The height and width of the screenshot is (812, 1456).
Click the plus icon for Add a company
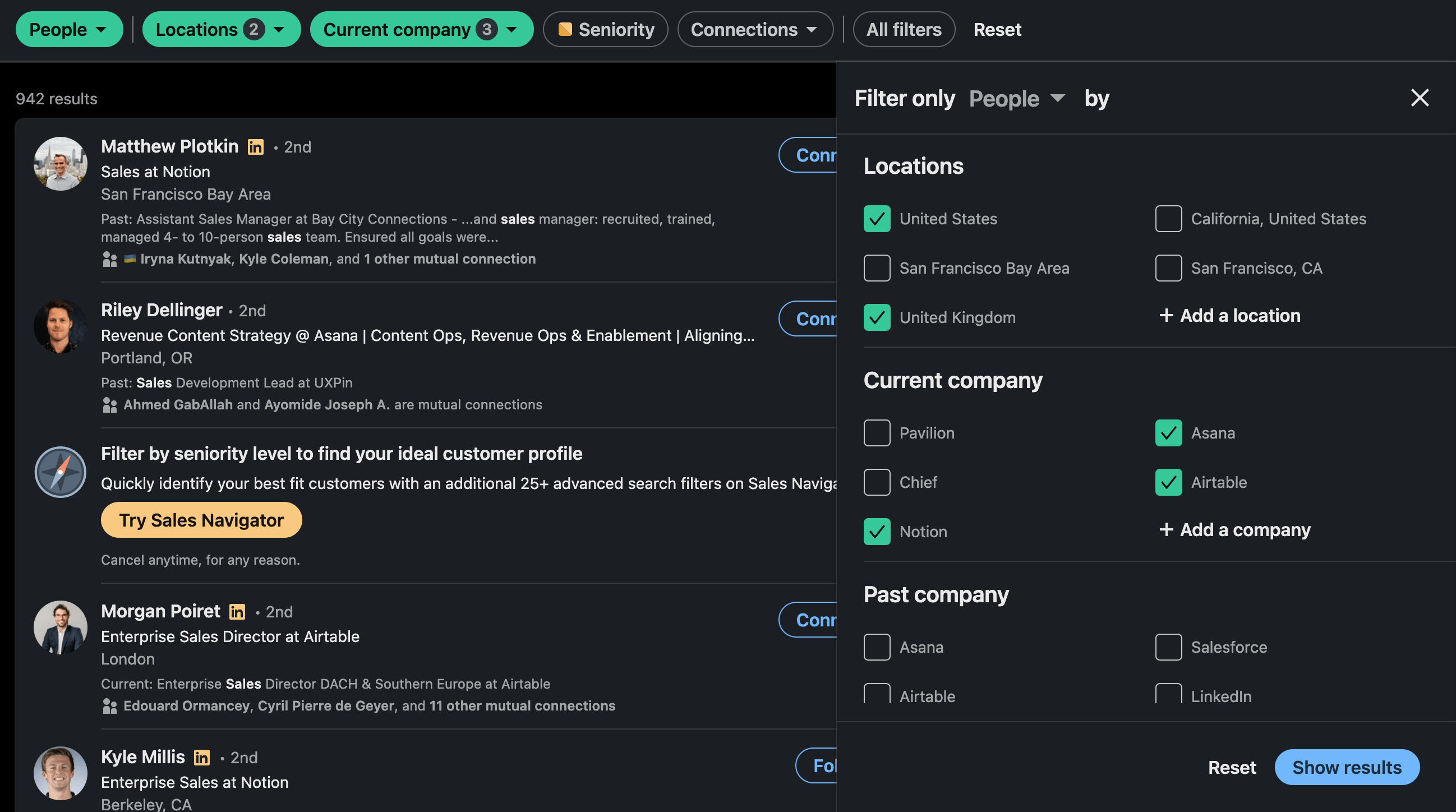point(1165,529)
